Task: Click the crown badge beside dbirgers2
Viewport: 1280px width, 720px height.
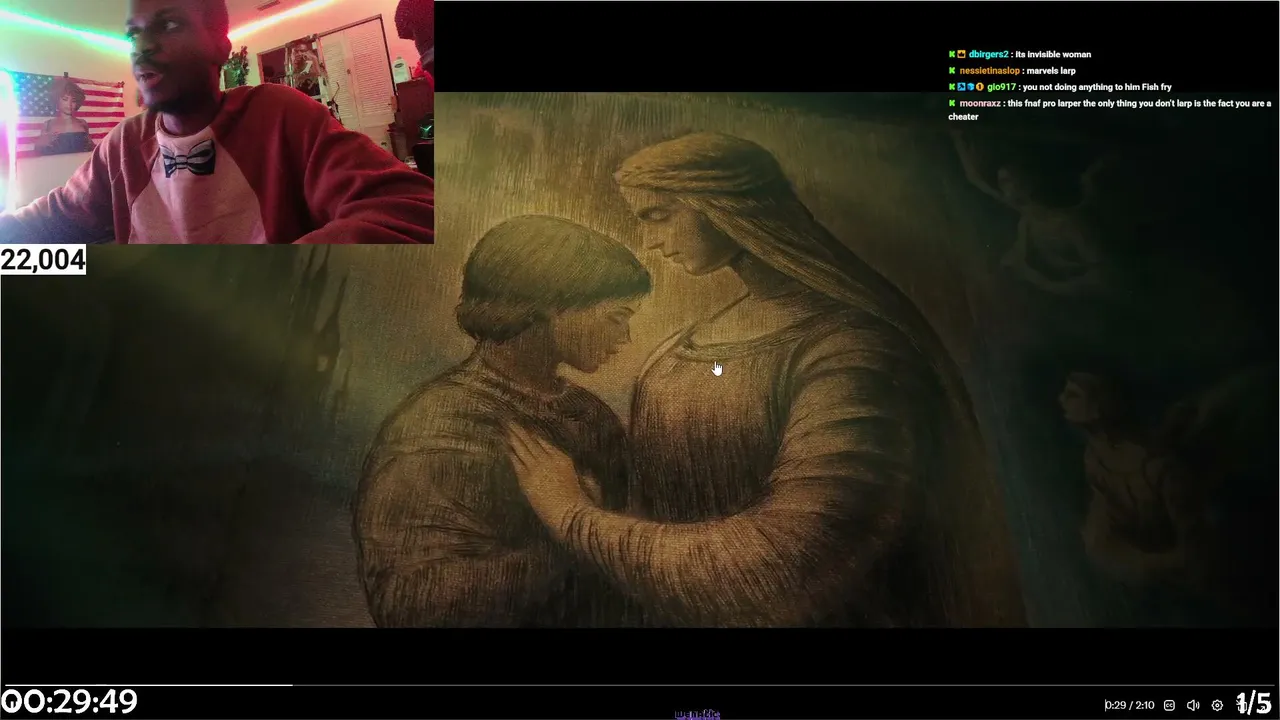Action: pos(961,54)
